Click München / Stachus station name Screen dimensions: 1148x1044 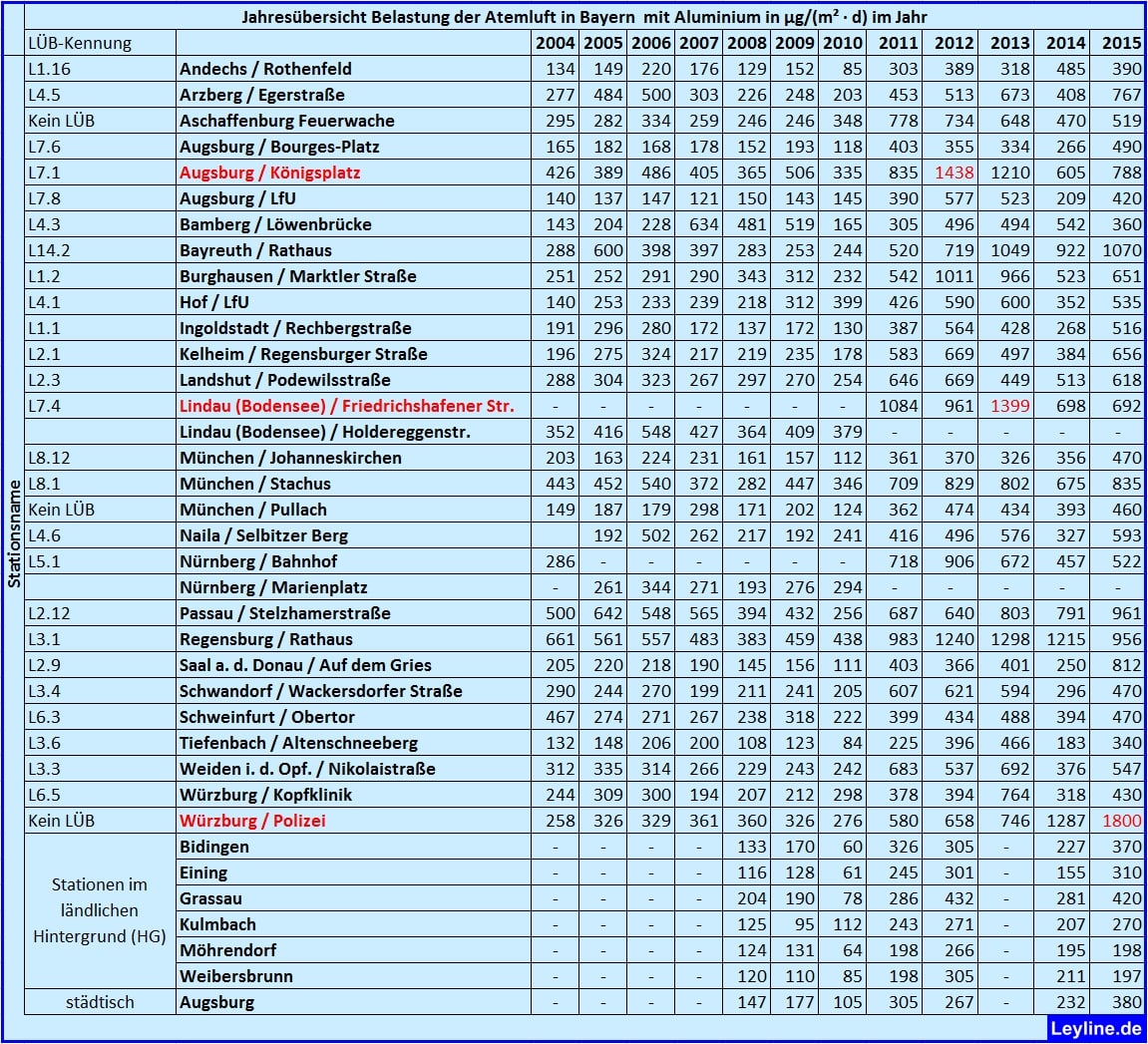click(254, 484)
